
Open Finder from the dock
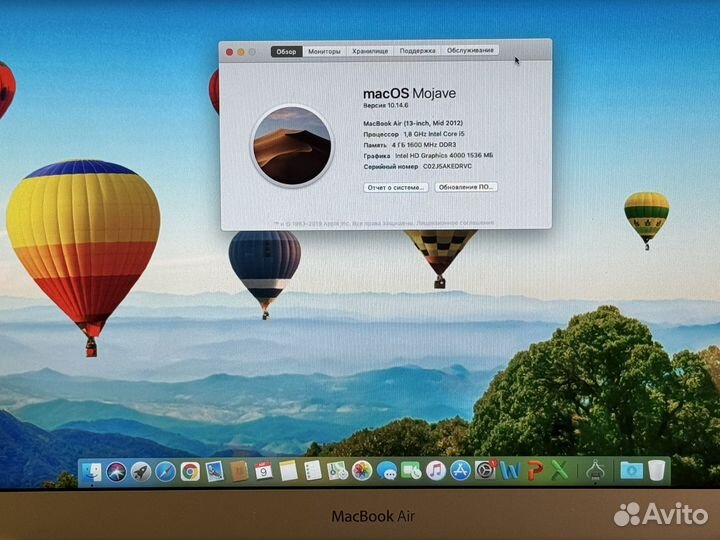pyautogui.click(x=91, y=471)
